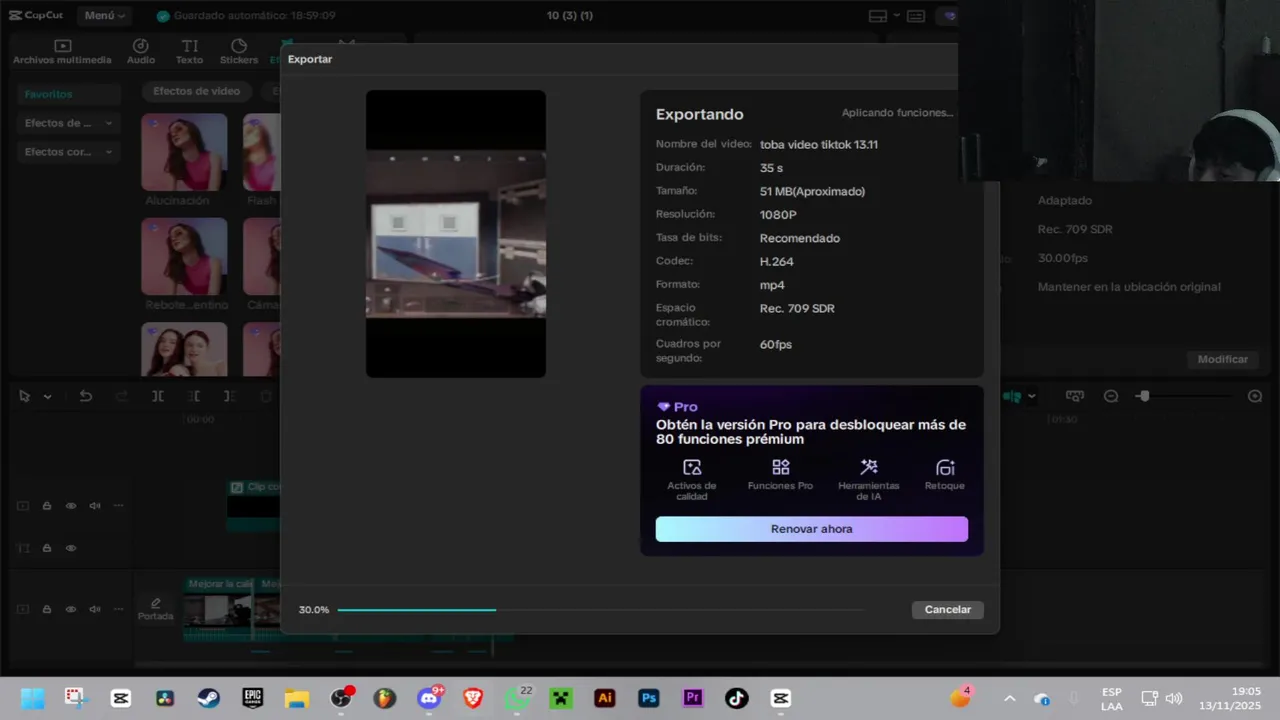Click the Funciones Pro icon

(x=781, y=467)
